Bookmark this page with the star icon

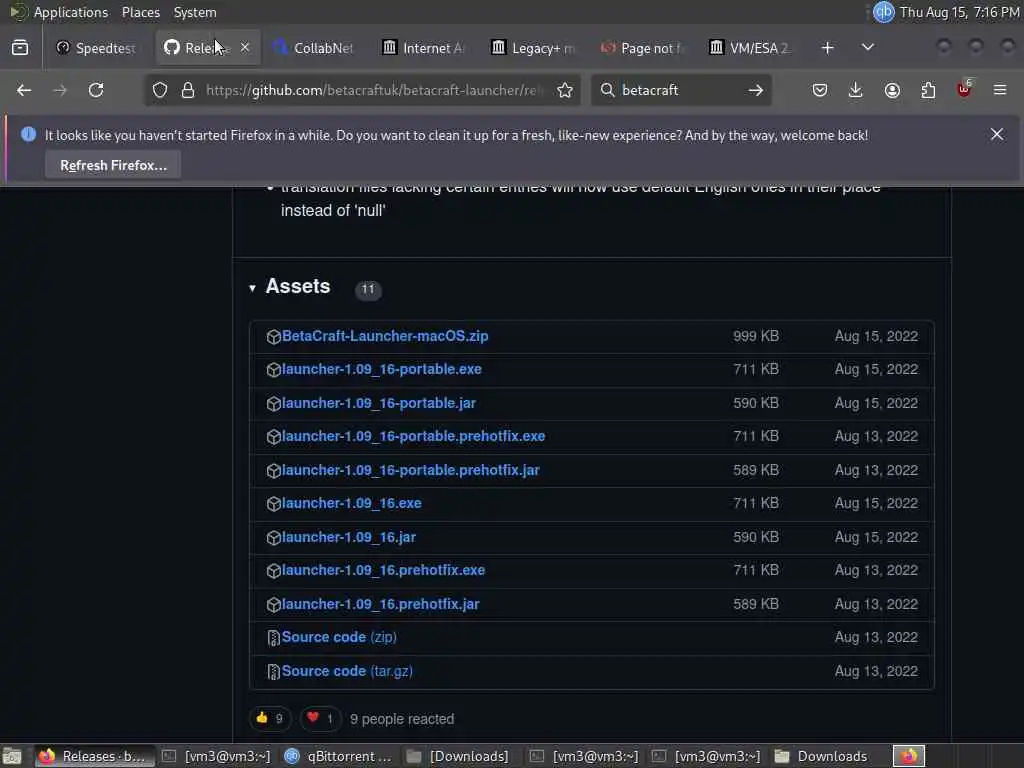[x=565, y=90]
